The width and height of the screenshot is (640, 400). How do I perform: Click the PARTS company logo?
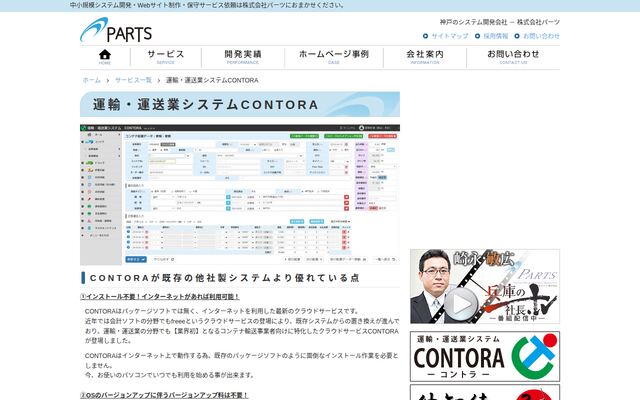coord(116,30)
